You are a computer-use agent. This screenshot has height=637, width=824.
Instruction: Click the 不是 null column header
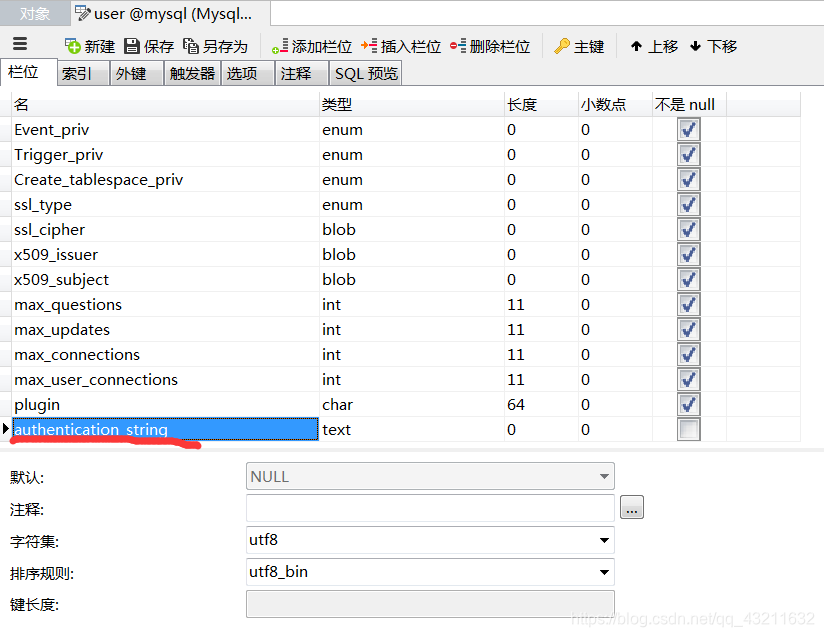pyautogui.click(x=689, y=104)
